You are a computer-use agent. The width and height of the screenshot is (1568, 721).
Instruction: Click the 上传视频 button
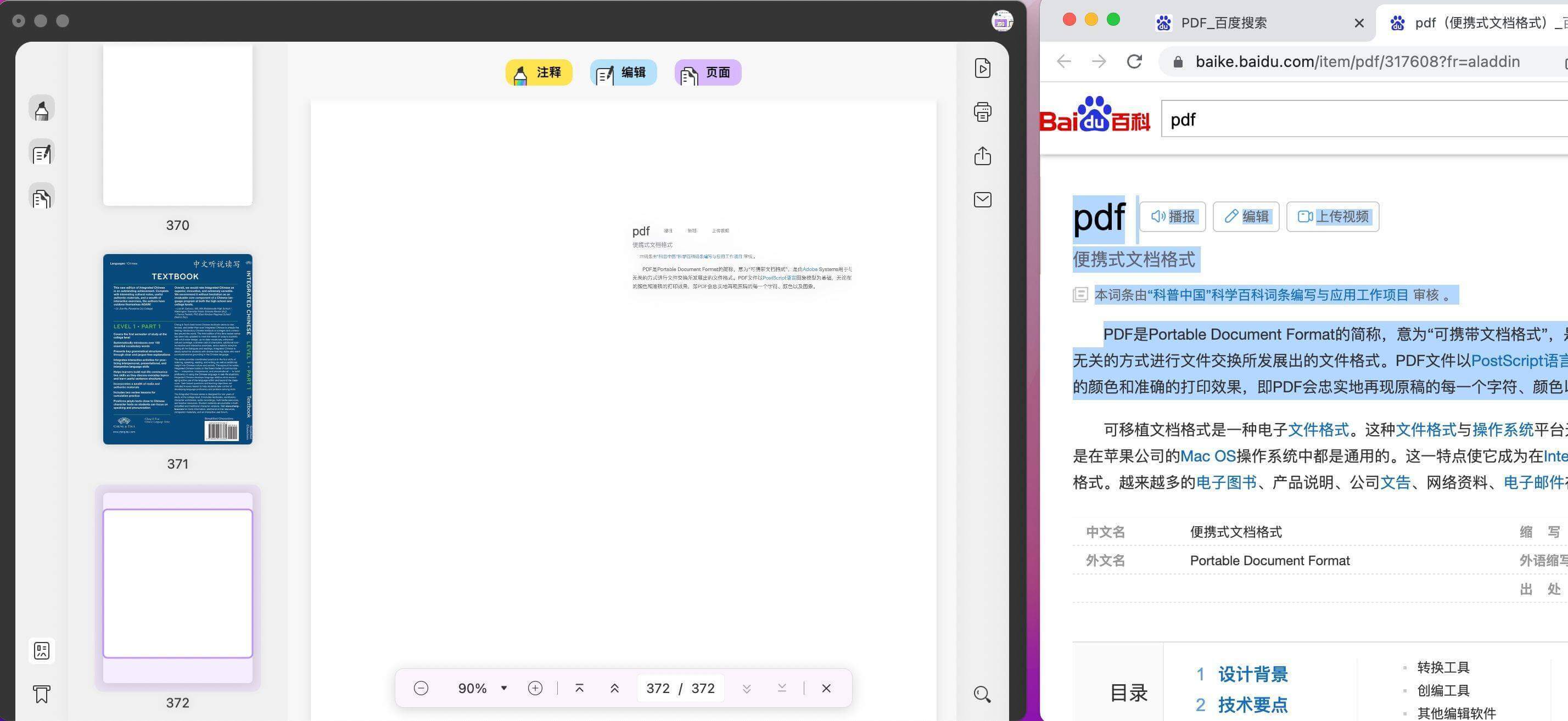pos(1332,217)
